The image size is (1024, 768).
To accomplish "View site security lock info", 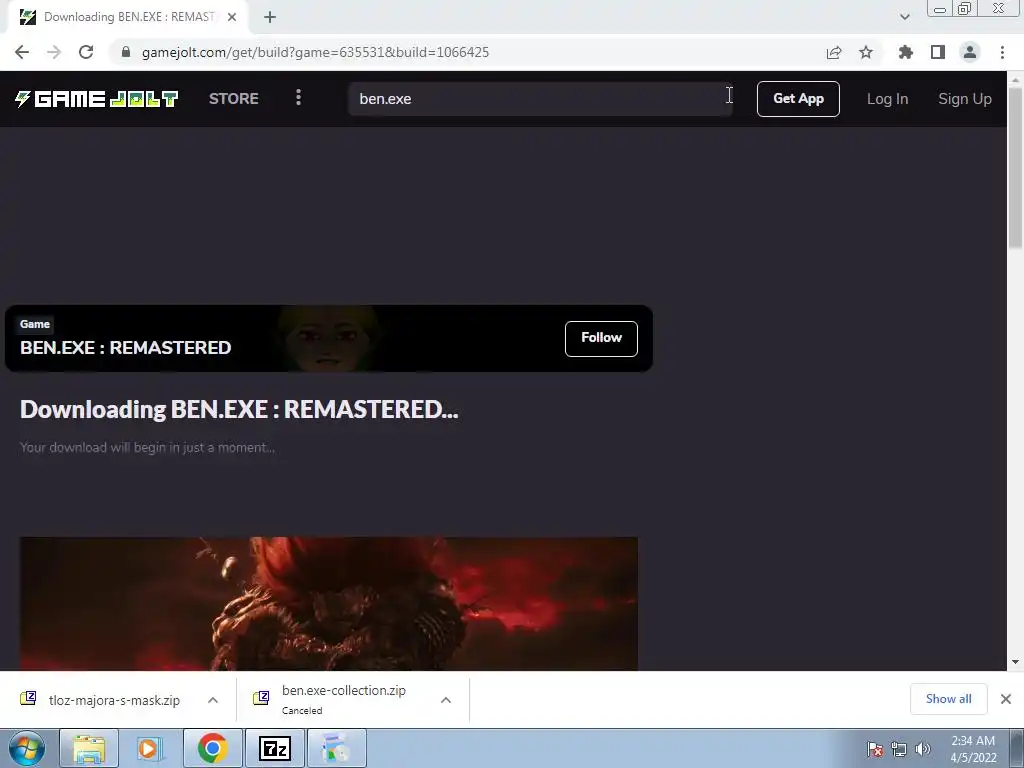I will (126, 52).
